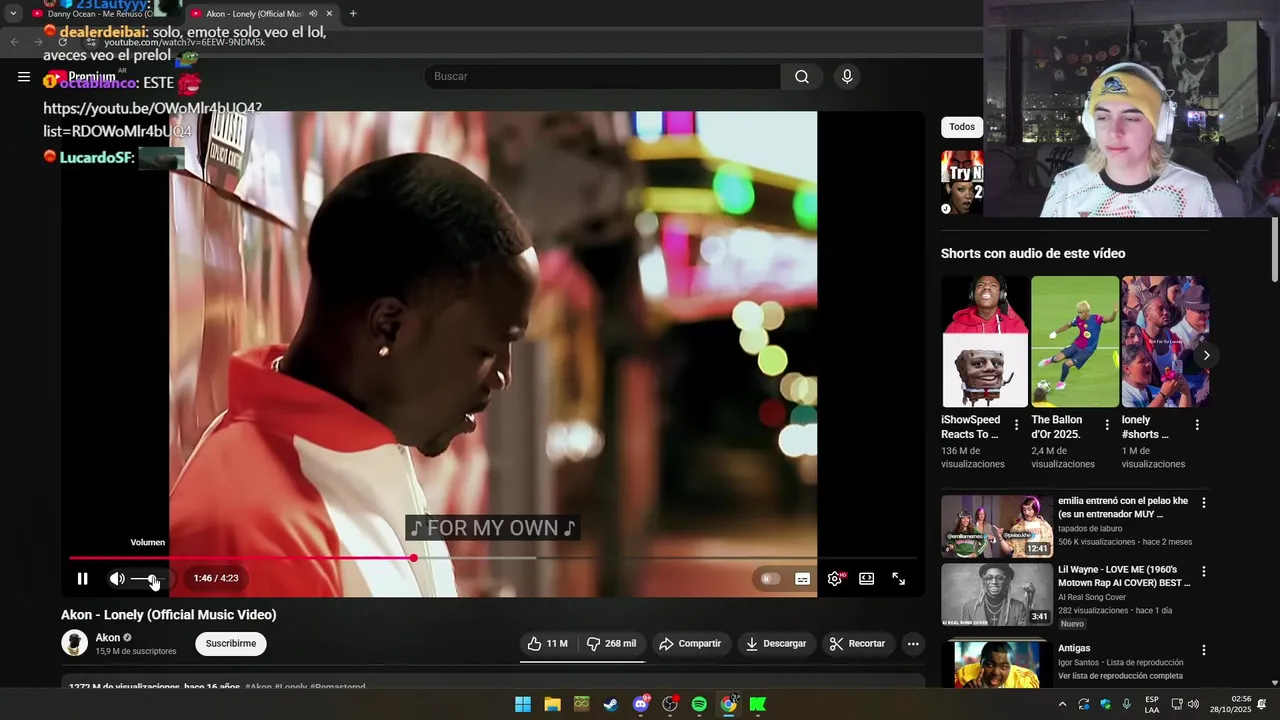Open options for Lil Wayne LOVE ME video
1280x720 pixels.
tap(1204, 571)
